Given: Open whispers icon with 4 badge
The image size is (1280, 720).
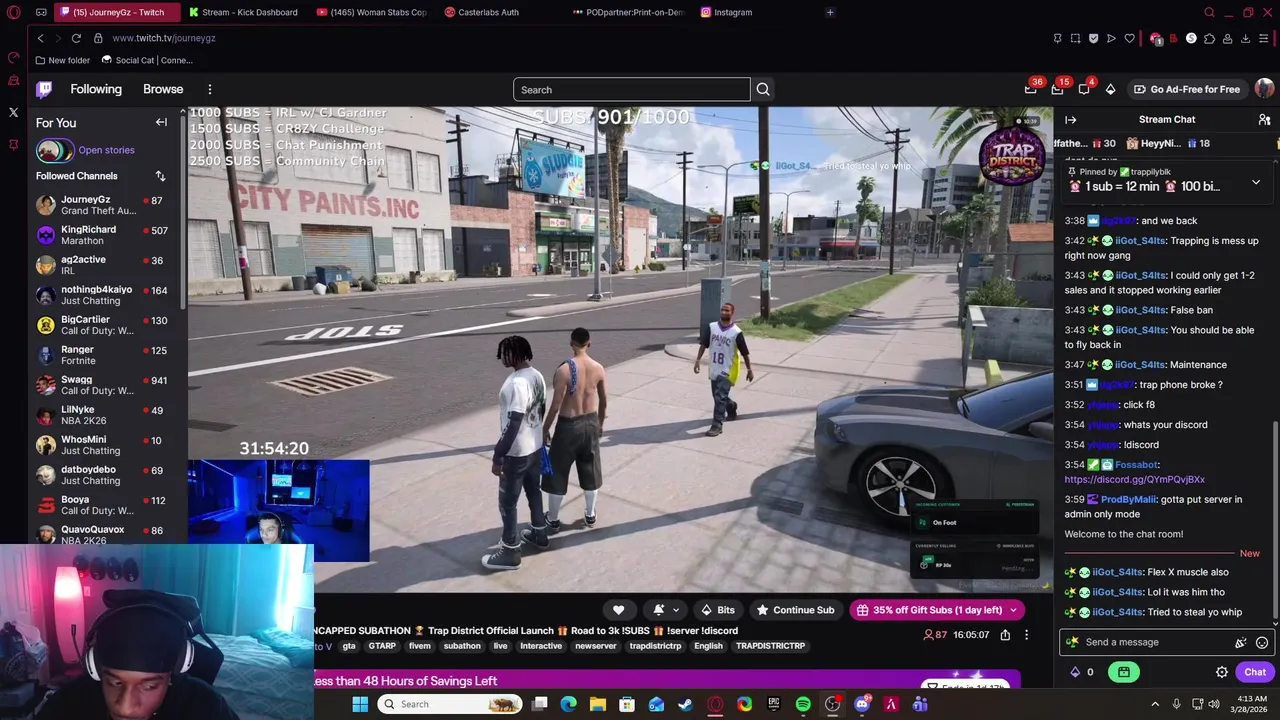Looking at the screenshot, I should (1084, 89).
